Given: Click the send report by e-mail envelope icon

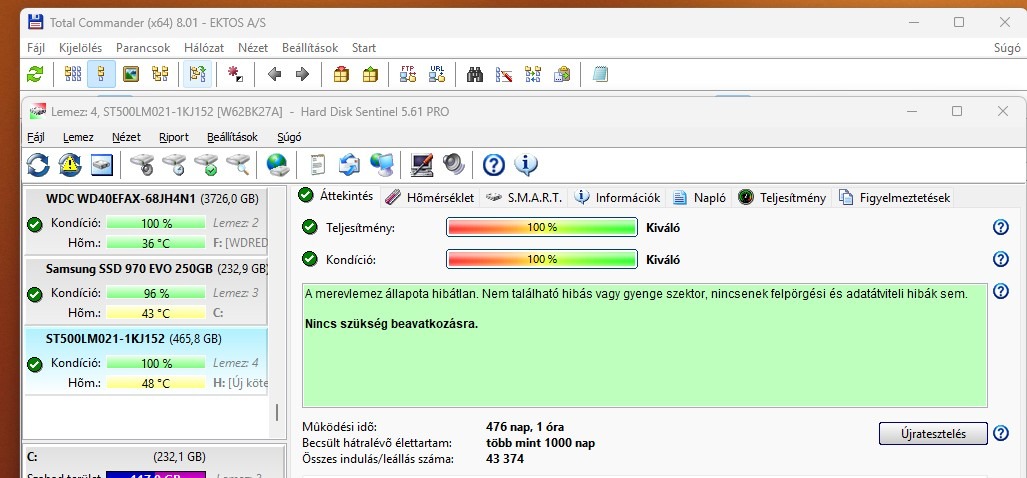Looking at the screenshot, I should pos(349,164).
